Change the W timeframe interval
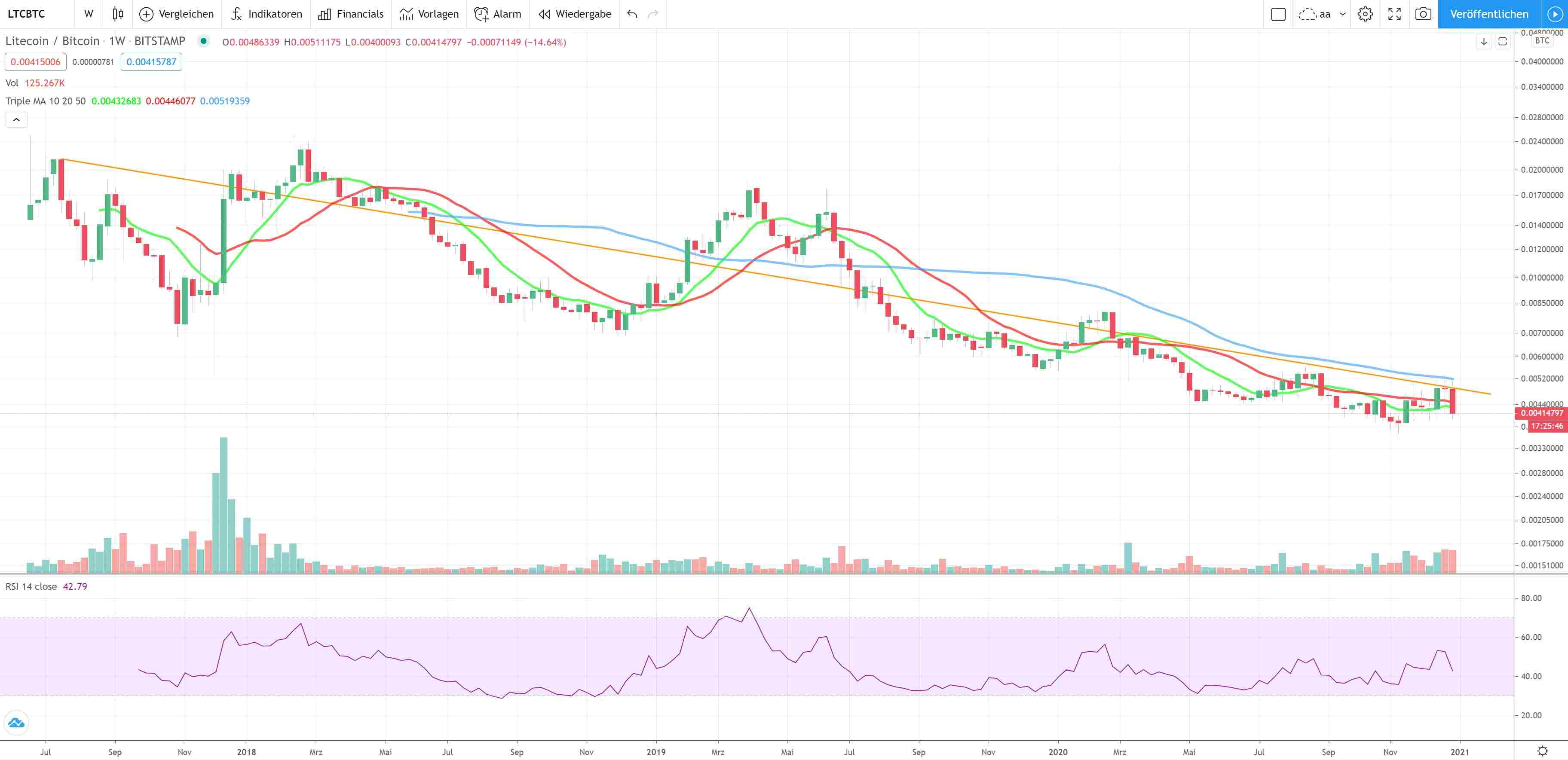The image size is (1568, 760). tap(89, 14)
